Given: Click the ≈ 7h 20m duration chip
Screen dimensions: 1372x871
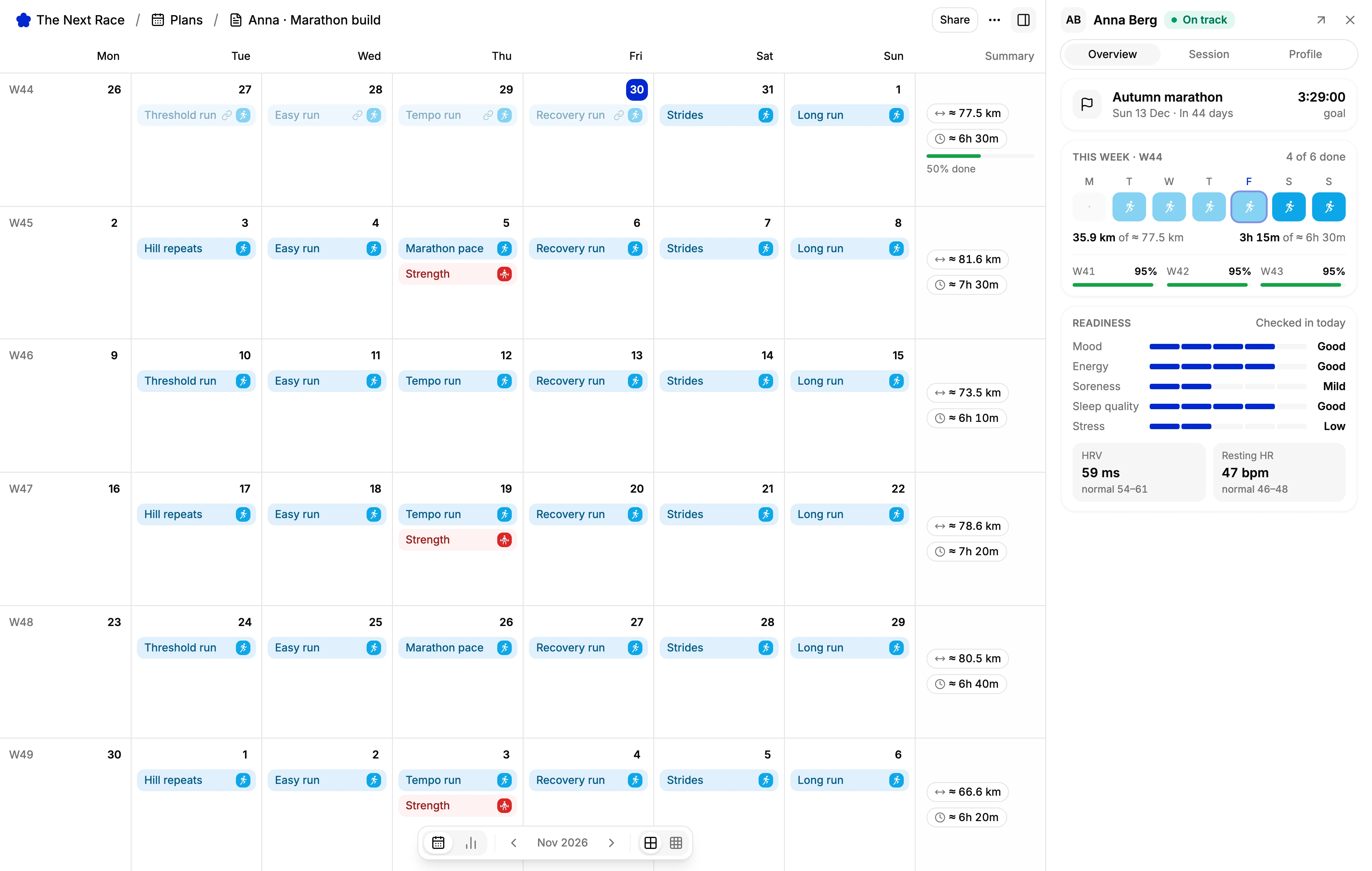Looking at the screenshot, I should point(966,551).
